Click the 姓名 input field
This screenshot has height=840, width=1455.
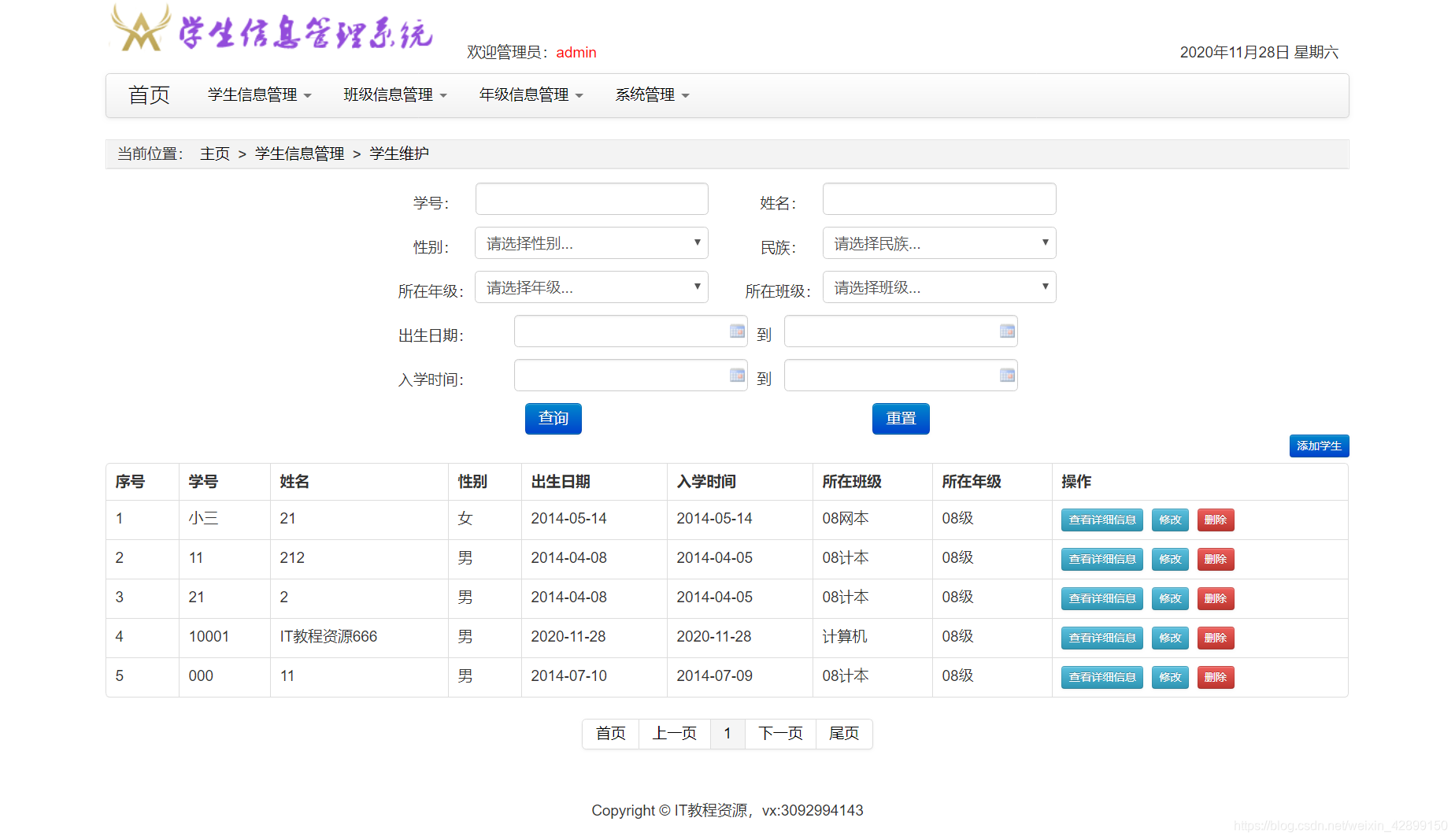[x=939, y=199]
